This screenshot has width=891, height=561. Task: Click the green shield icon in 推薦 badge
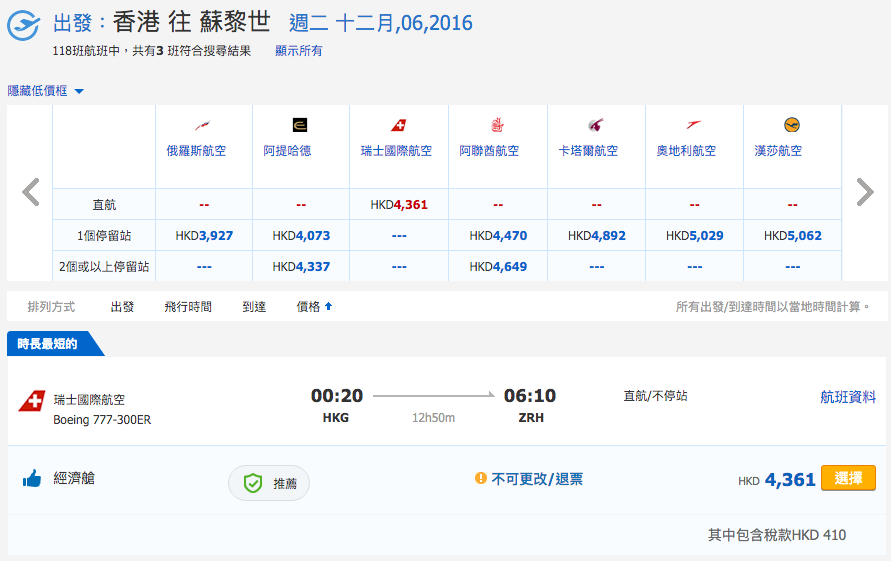(252, 483)
